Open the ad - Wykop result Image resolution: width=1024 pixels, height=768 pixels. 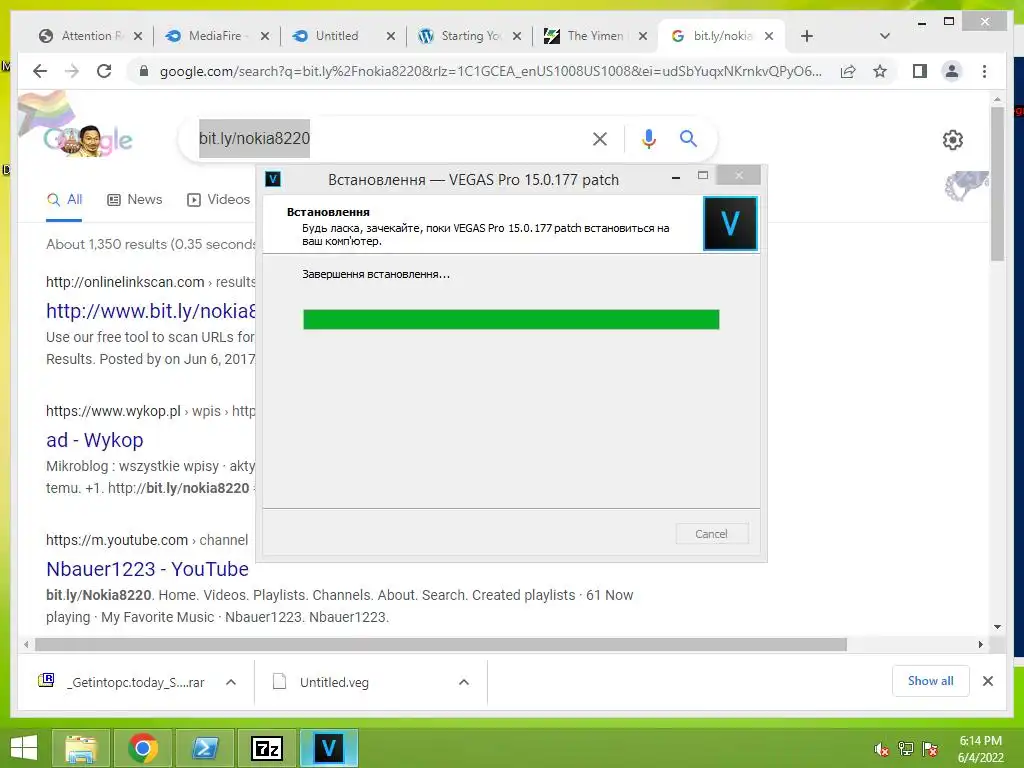[x=95, y=440]
